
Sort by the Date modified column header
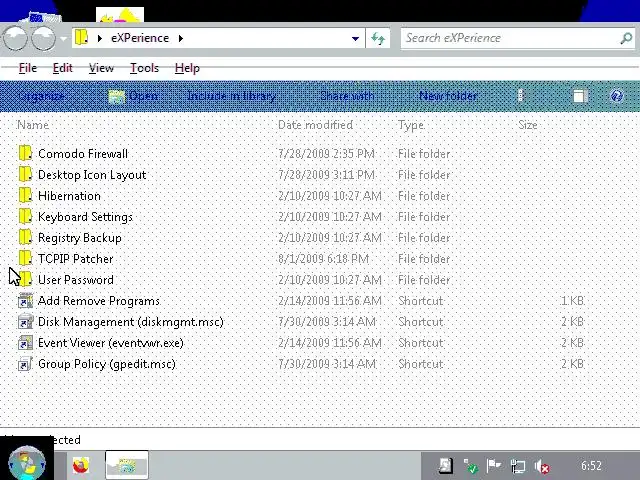tap(315, 125)
